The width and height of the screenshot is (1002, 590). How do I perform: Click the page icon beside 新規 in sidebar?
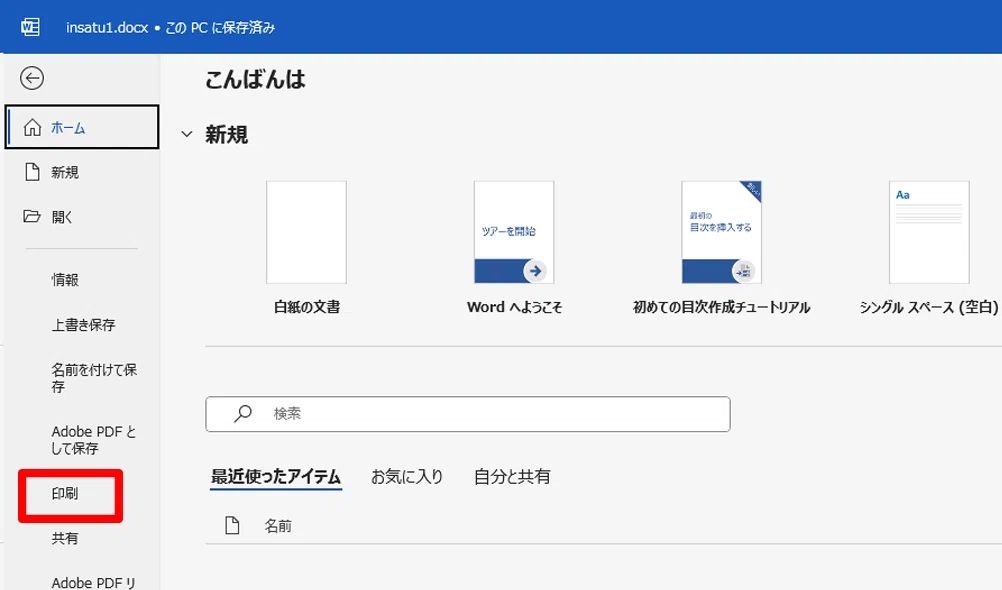click(32, 172)
